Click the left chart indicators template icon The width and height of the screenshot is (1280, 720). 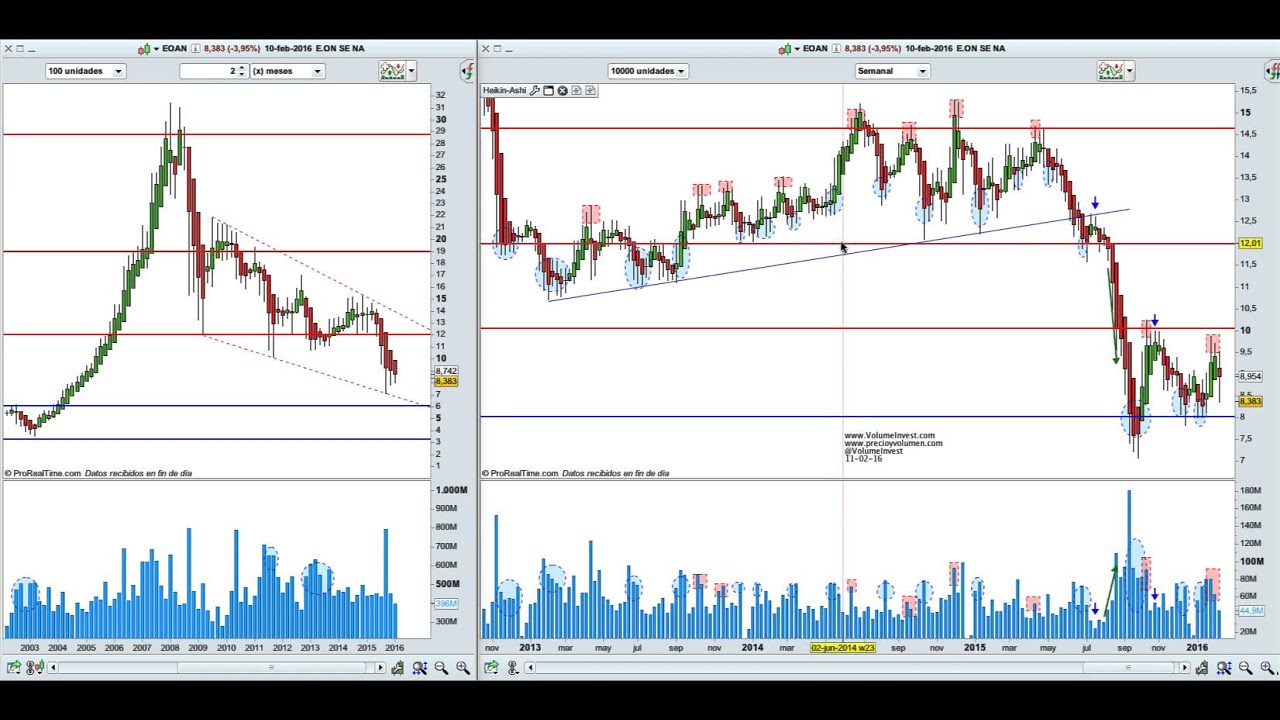point(391,70)
